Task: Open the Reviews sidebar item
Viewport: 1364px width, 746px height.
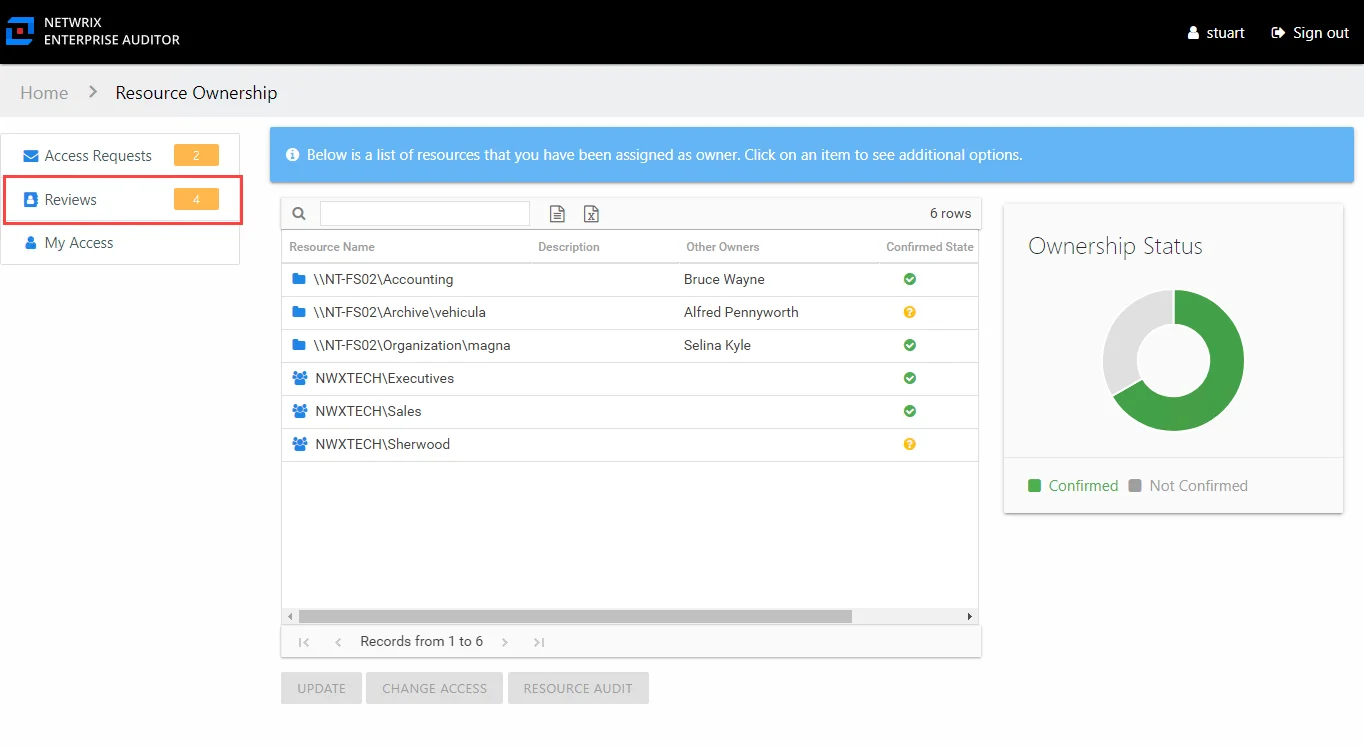Action: 121,200
